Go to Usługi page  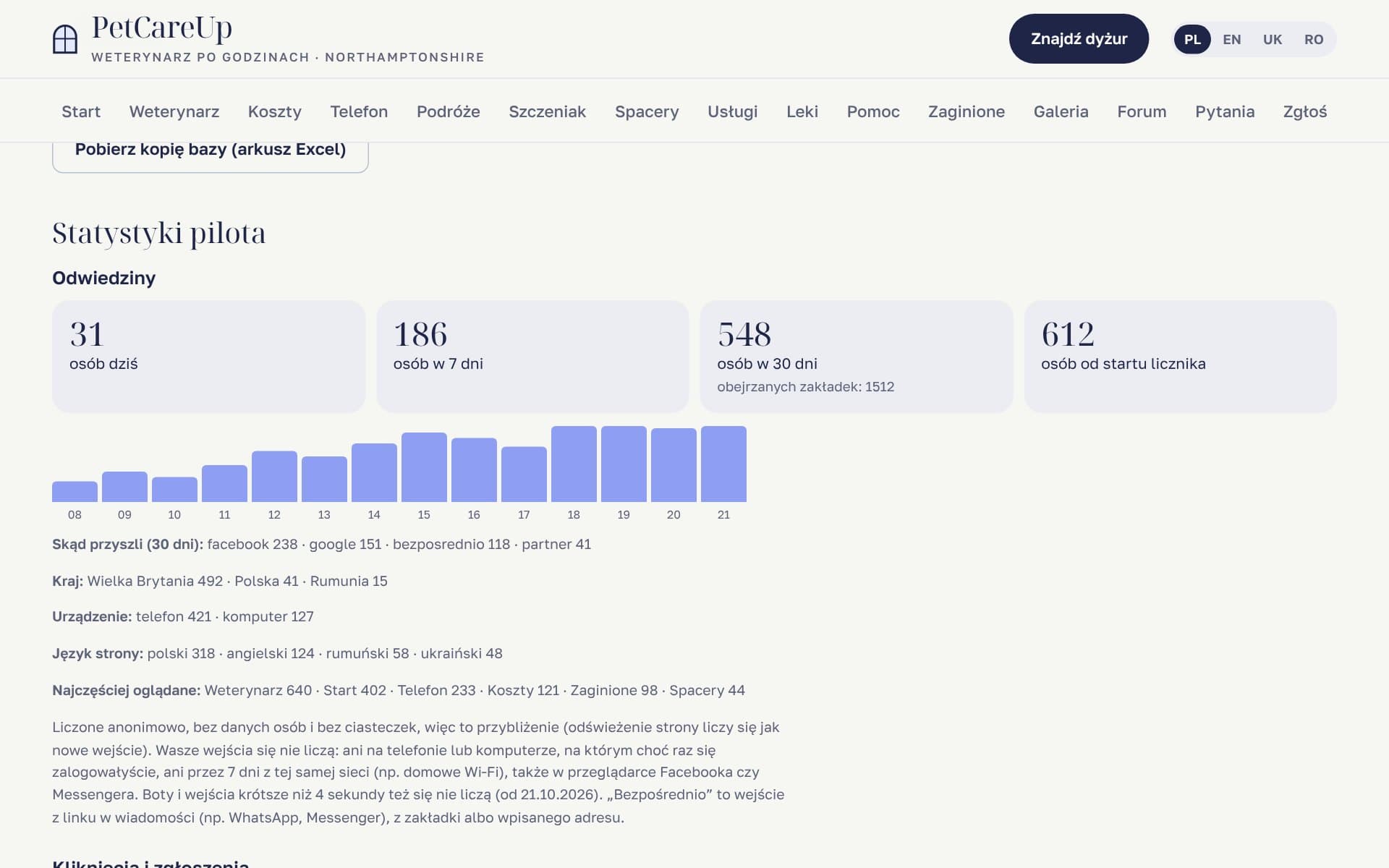[733, 111]
